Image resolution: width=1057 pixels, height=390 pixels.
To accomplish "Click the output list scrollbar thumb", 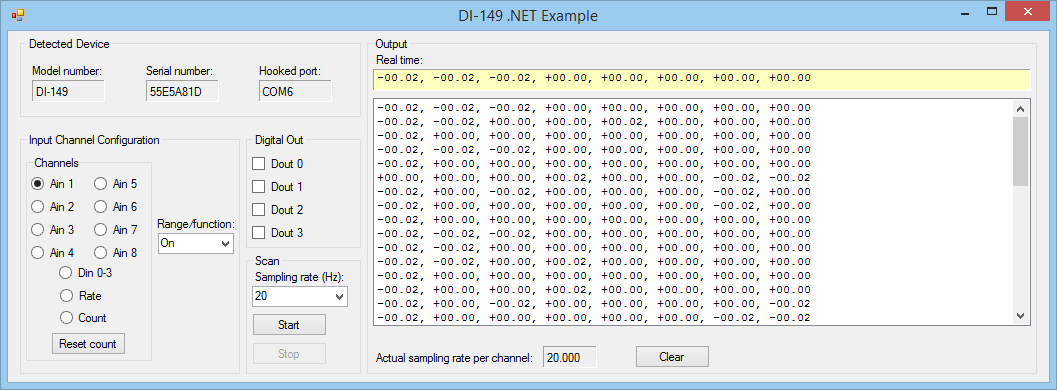I will [1020, 151].
